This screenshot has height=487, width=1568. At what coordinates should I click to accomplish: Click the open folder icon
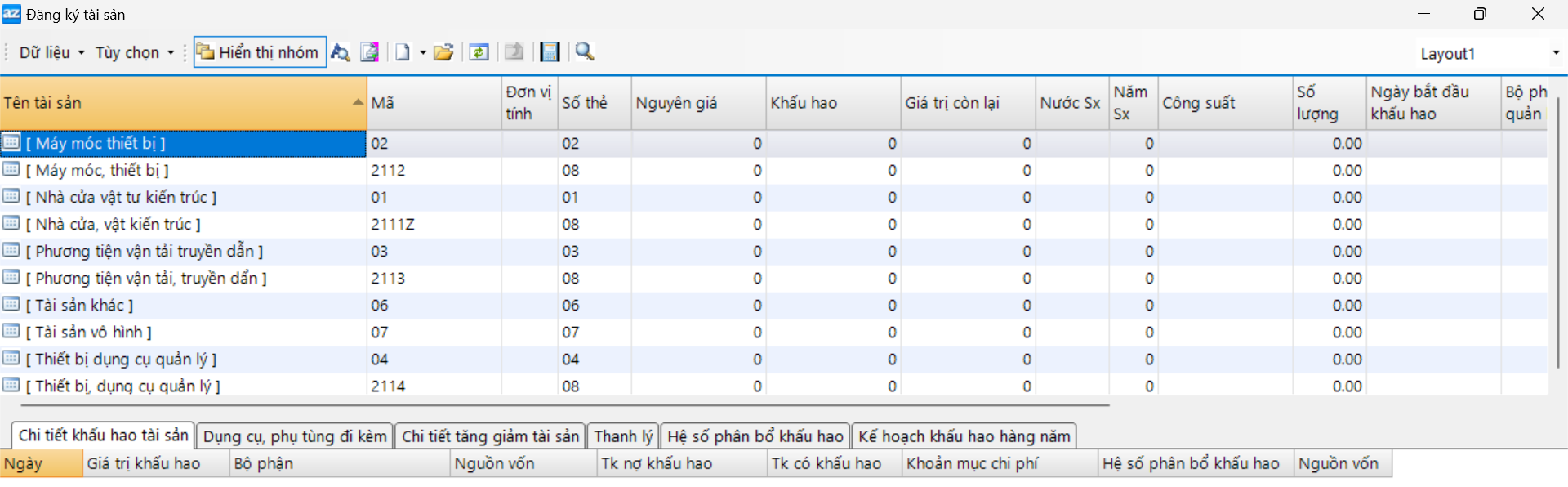click(443, 52)
